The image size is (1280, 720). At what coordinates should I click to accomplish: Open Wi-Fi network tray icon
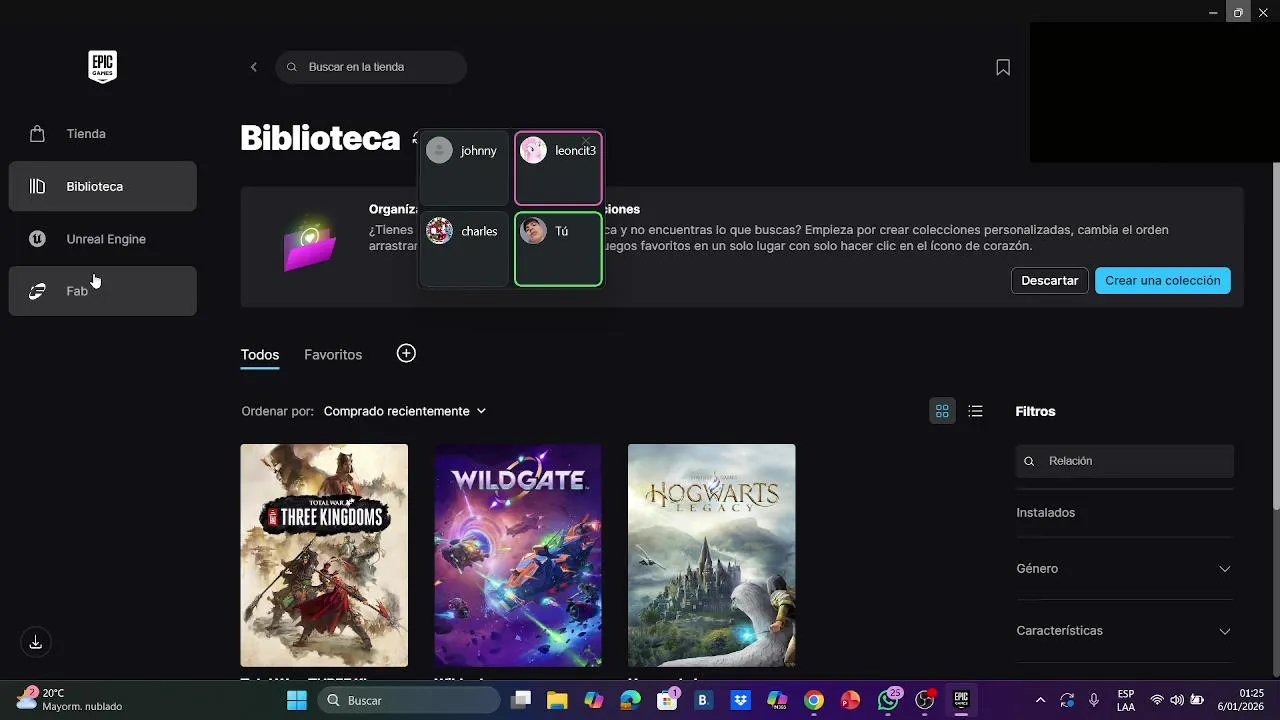point(1157,700)
